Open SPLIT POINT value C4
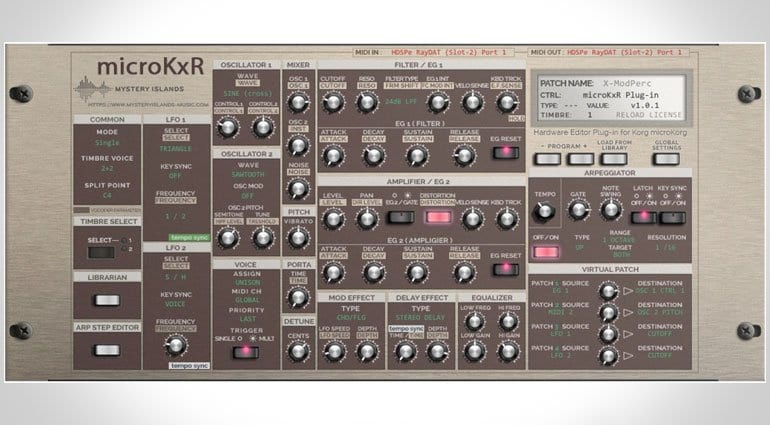Screen dimensions: 770x425 tap(107, 195)
